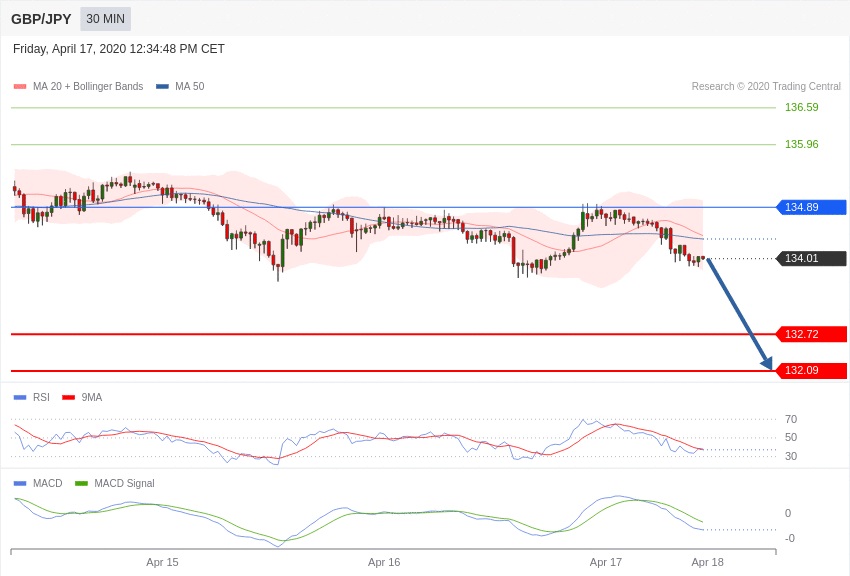Click the MACD blue legend swatch
This screenshot has height=576, width=850.
coord(20,483)
